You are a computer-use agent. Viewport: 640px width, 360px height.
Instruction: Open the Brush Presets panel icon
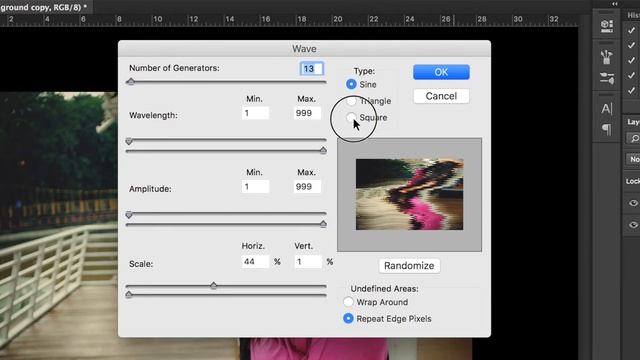607,57
